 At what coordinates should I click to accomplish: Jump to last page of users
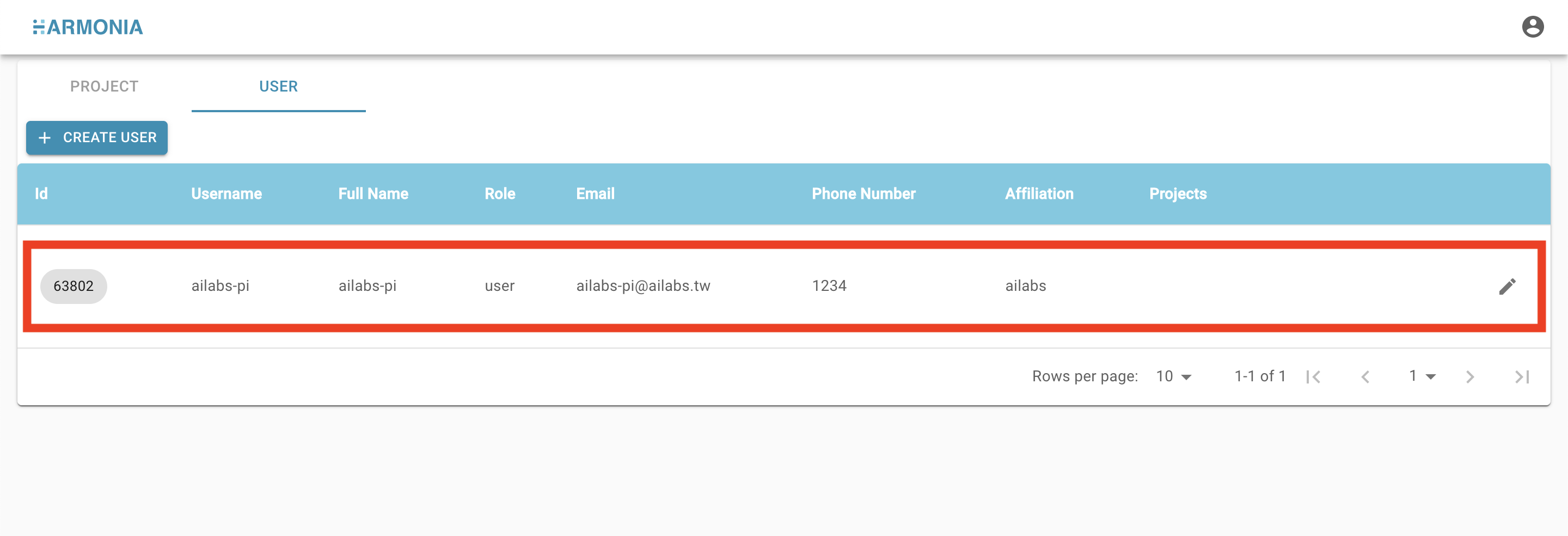coord(1522,377)
